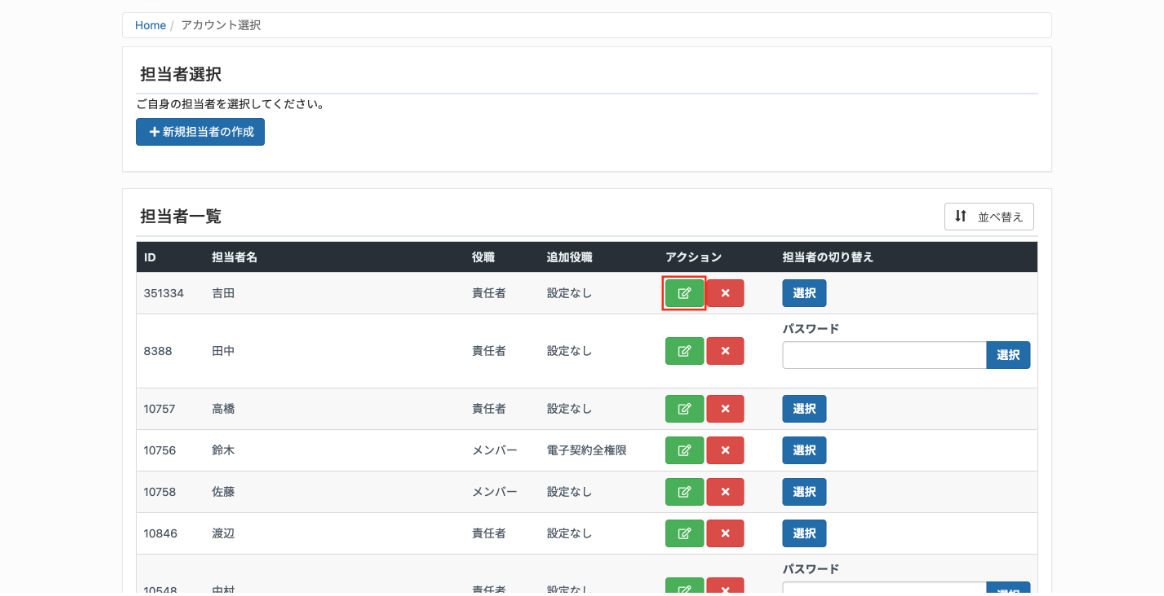Screen dimensions: 1164x596
Task: Select the 鈴木 account
Action: pyautogui.click(x=804, y=451)
